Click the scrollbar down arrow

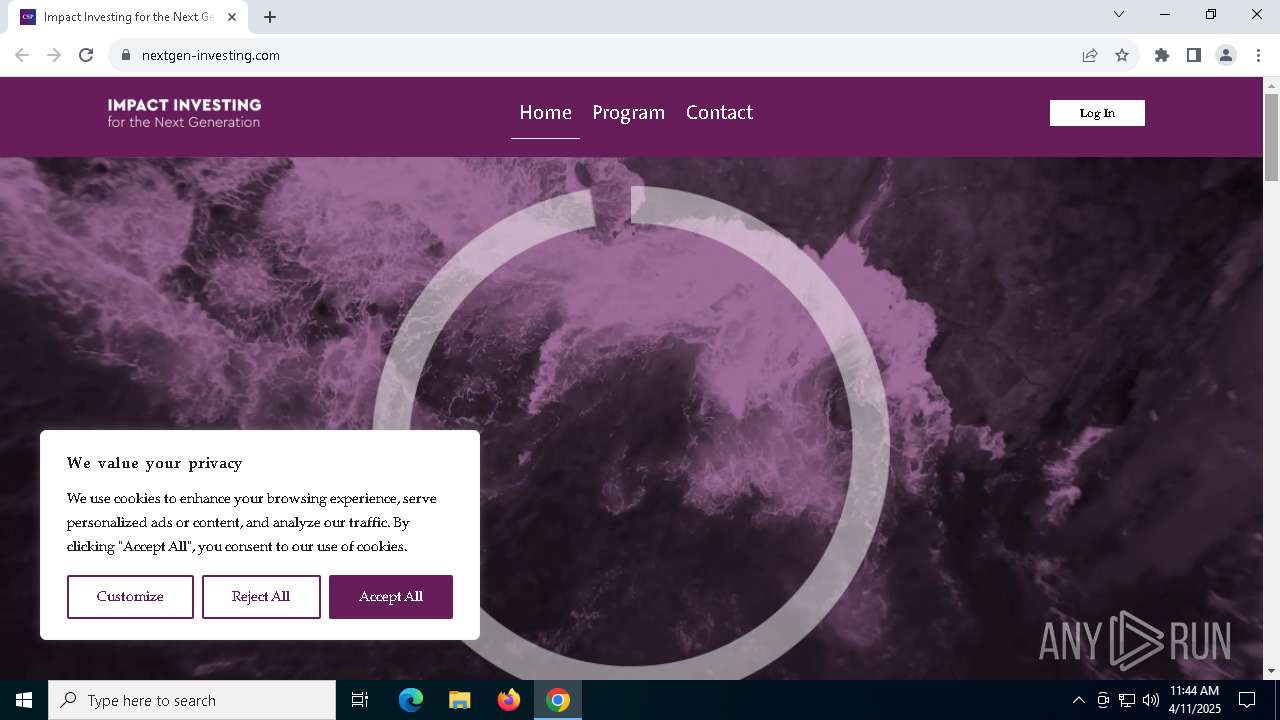(1271, 671)
